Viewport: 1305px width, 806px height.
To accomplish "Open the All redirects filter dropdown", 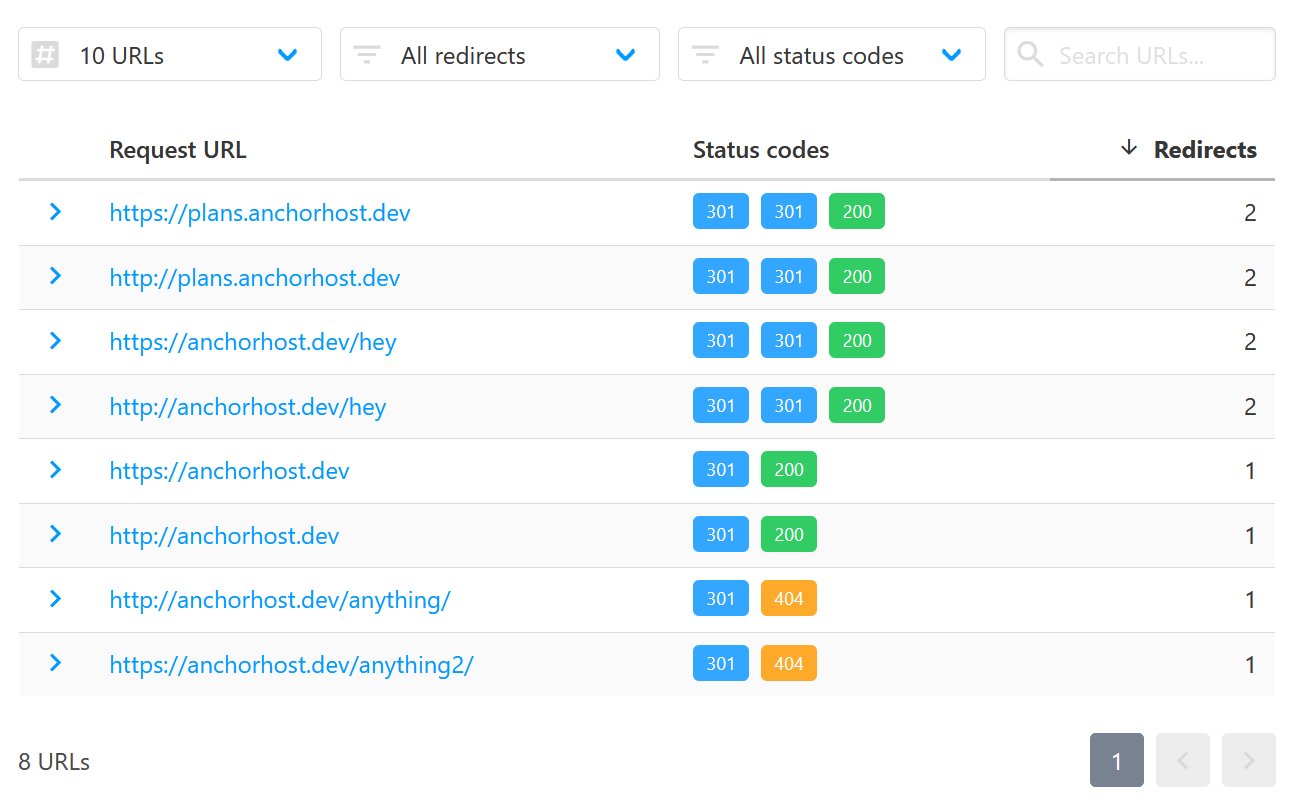I will tap(499, 54).
